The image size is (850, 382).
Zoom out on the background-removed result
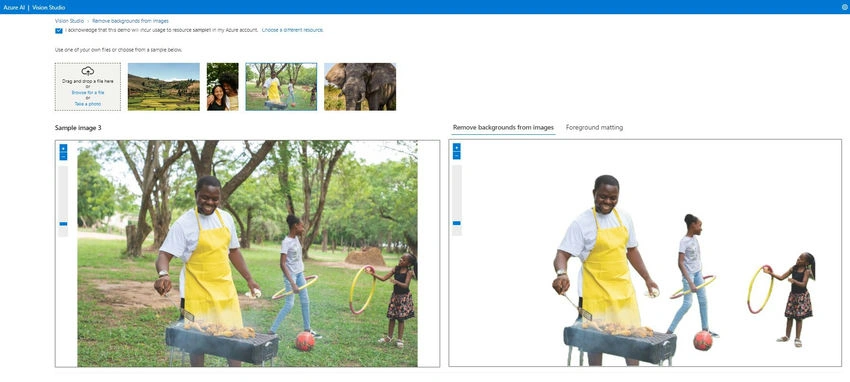coord(456,156)
